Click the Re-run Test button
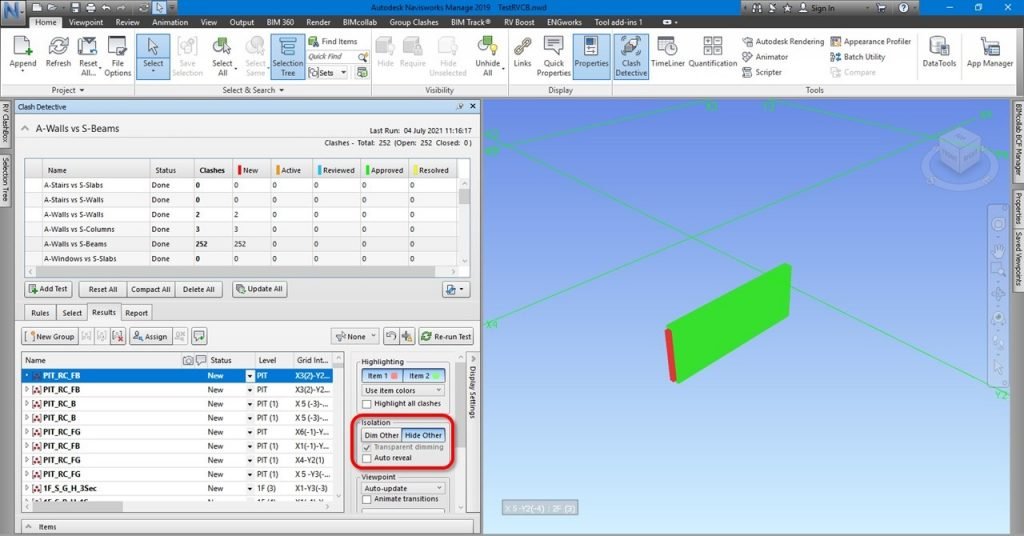Screen dimensions: 1024x536 click(445, 336)
